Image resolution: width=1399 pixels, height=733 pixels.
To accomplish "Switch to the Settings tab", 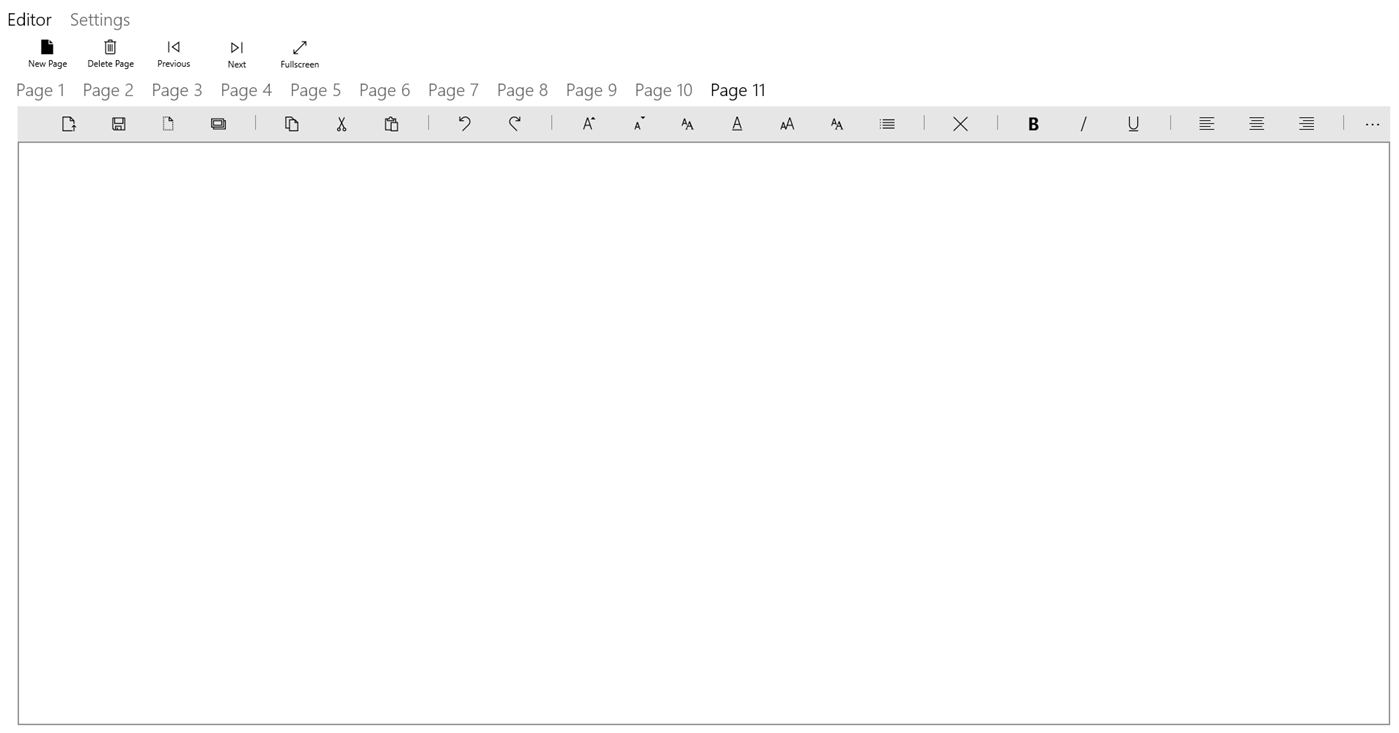I will point(99,19).
